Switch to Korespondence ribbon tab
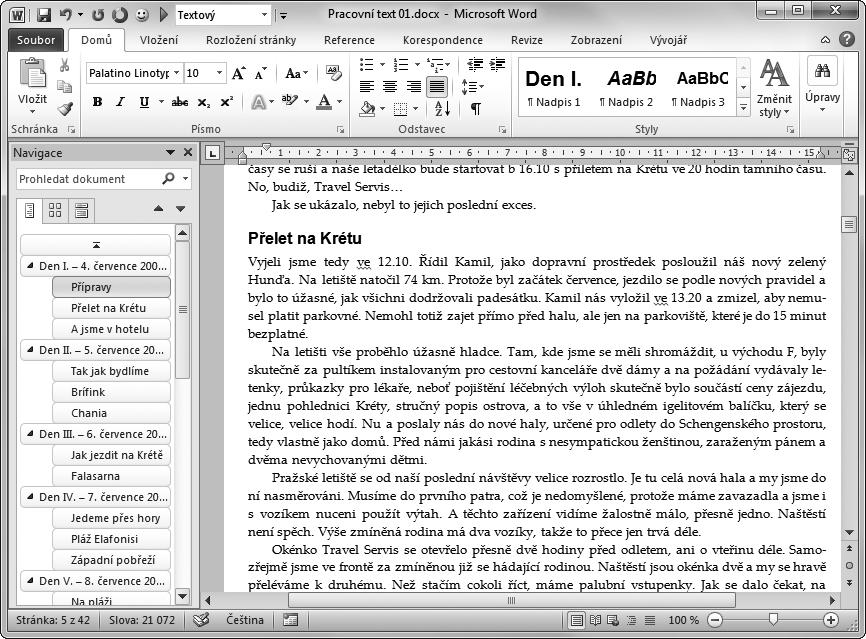The width and height of the screenshot is (866, 639). 442,40
